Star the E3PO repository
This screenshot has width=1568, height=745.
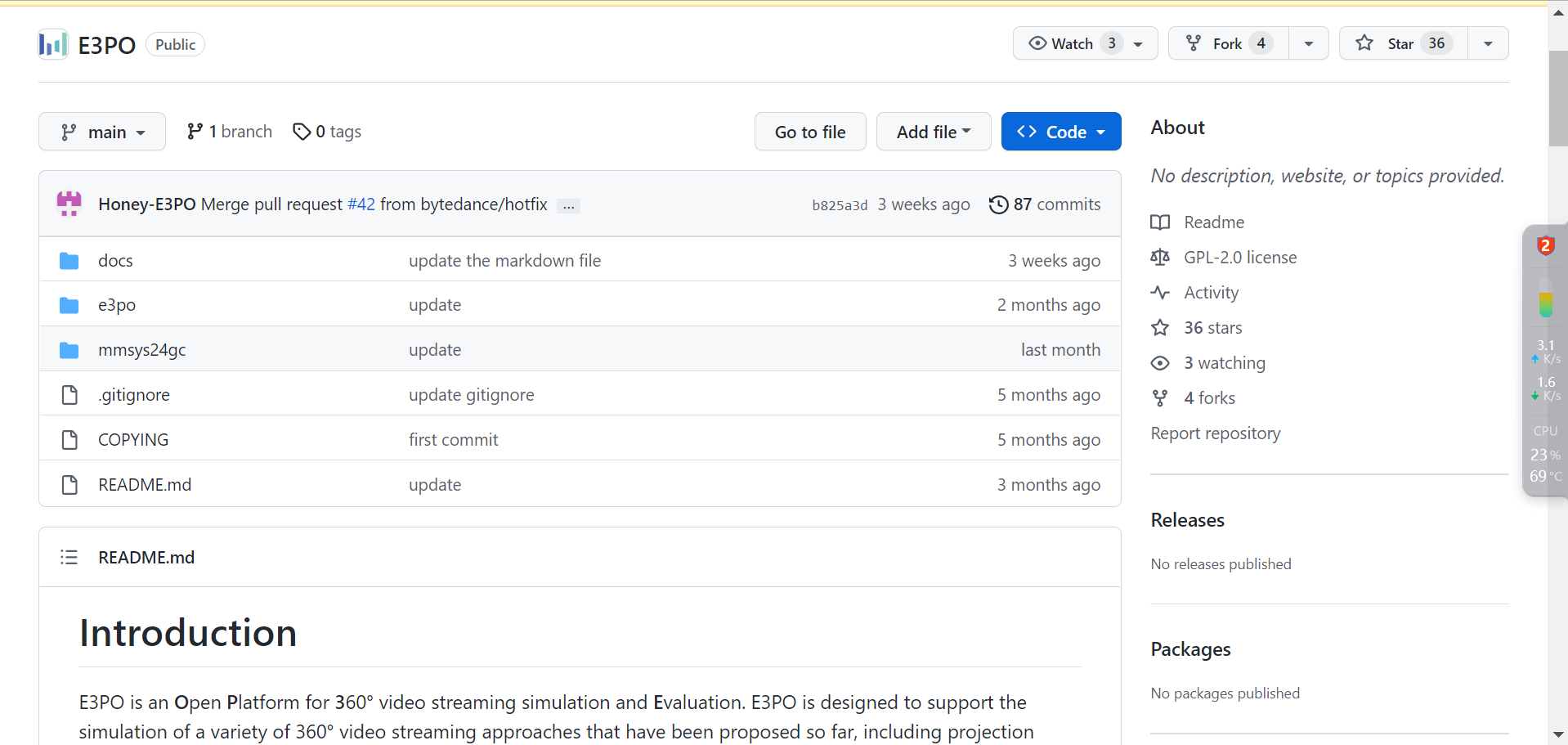(1404, 43)
